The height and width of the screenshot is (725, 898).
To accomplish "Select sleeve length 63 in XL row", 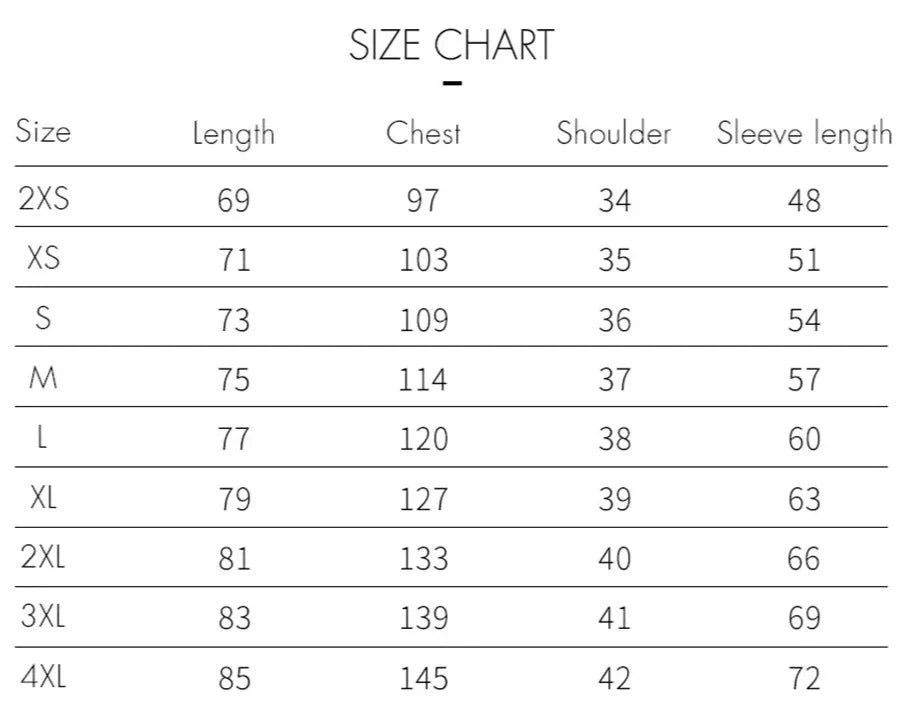I will tap(804, 499).
